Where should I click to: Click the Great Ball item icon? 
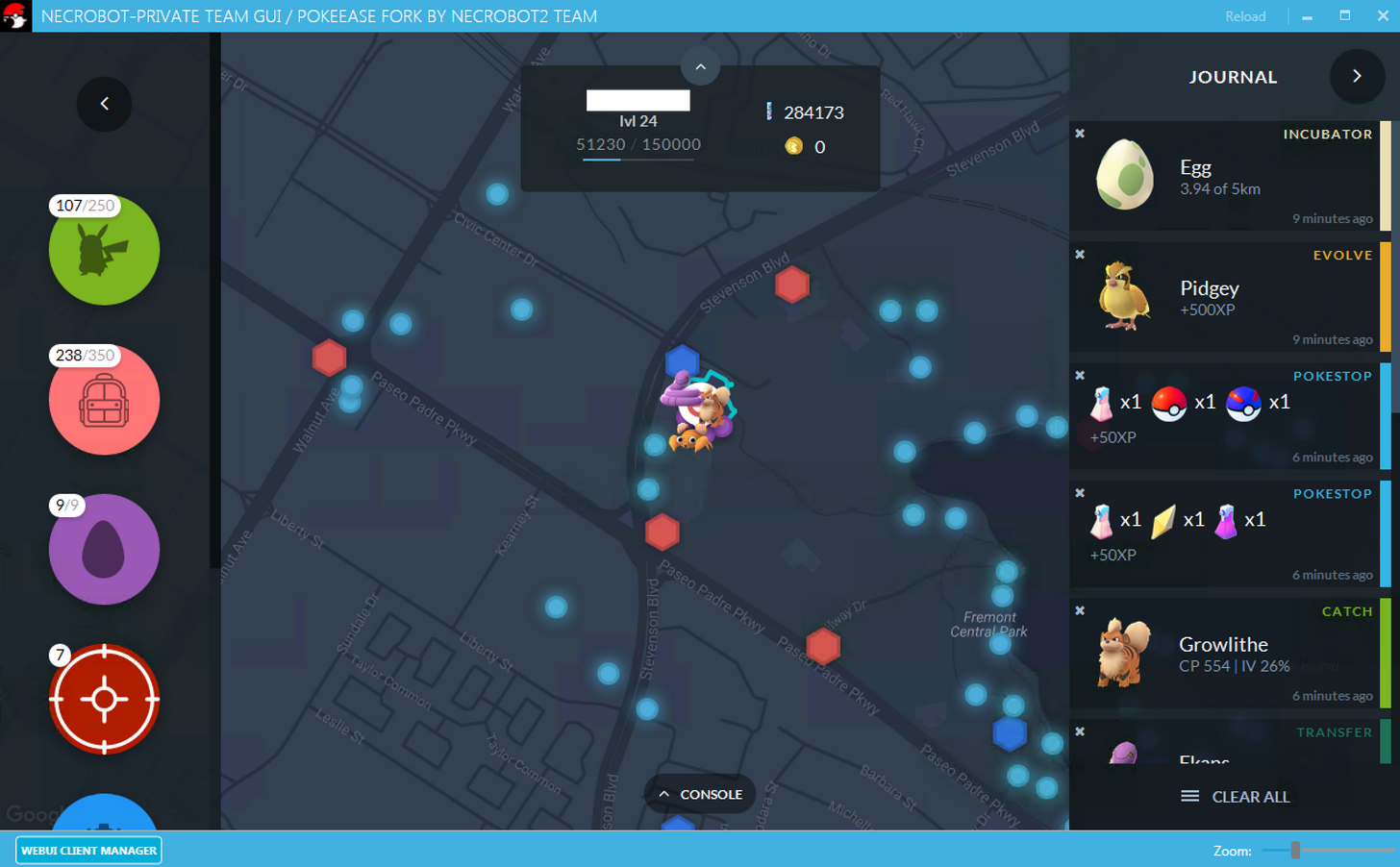[x=1243, y=404]
